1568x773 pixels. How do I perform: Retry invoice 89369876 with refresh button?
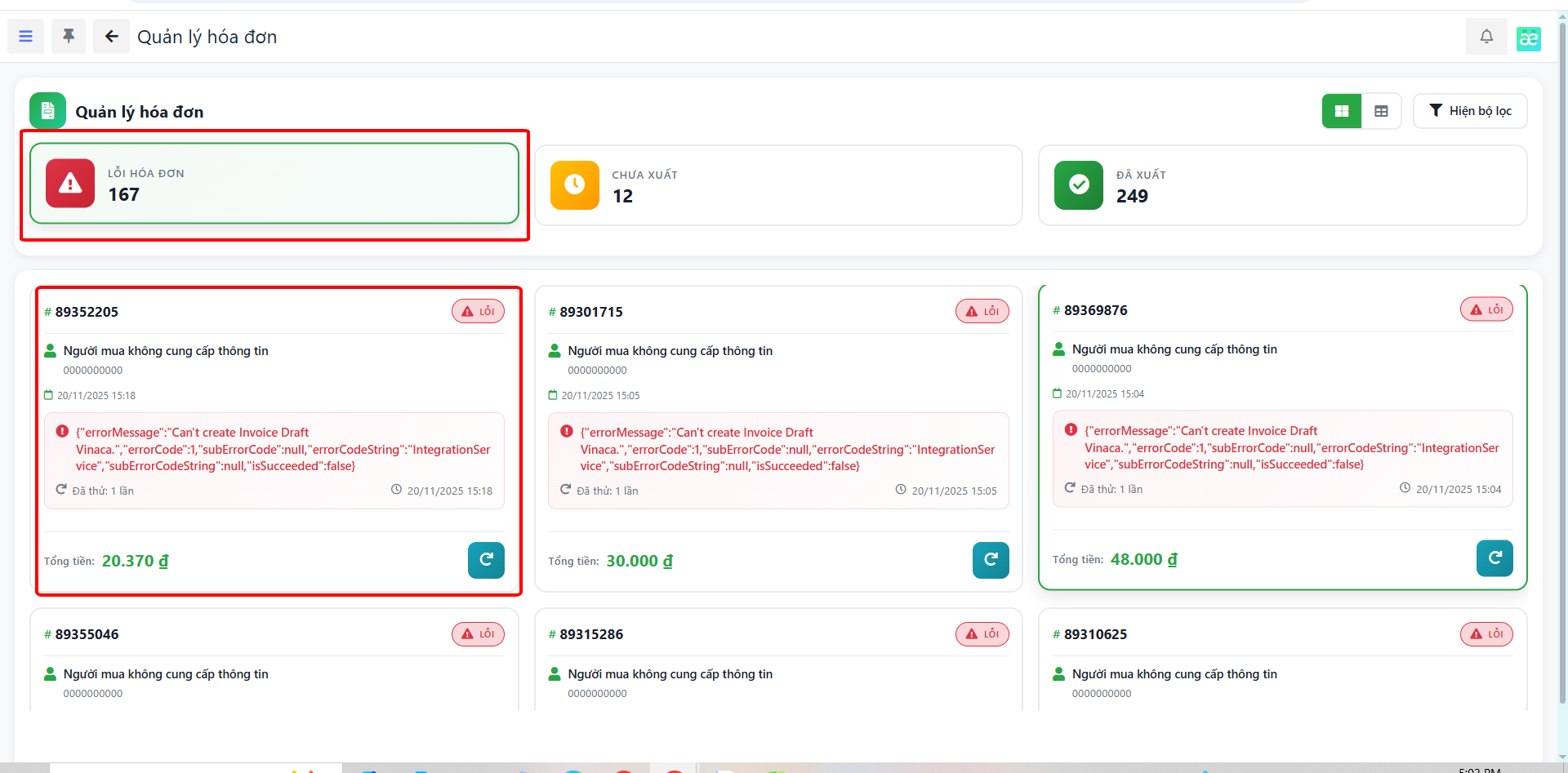[x=1494, y=558]
